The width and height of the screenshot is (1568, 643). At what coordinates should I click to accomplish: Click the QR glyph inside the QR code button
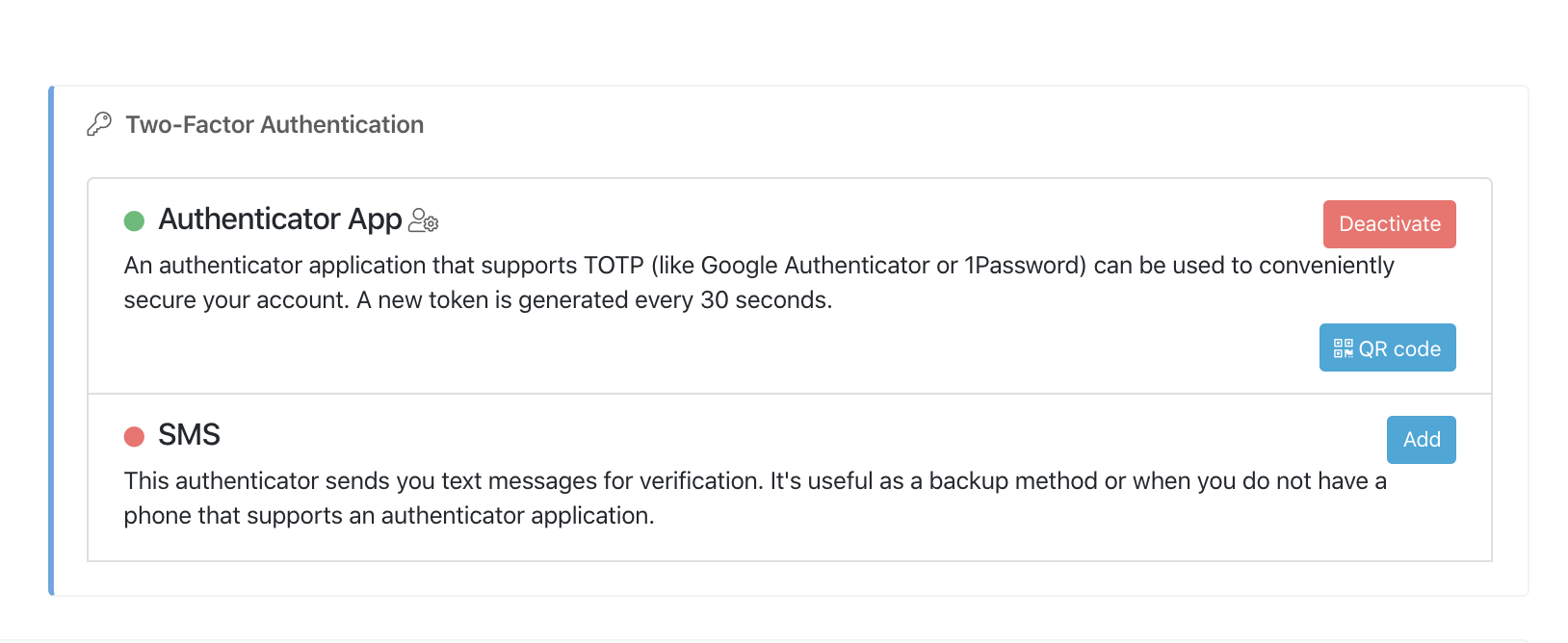[x=1343, y=347]
